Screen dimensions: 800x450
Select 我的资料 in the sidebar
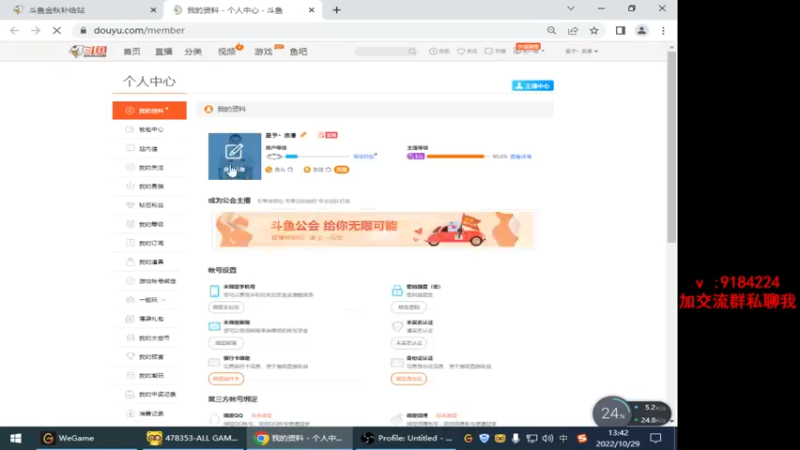pyautogui.click(x=149, y=110)
